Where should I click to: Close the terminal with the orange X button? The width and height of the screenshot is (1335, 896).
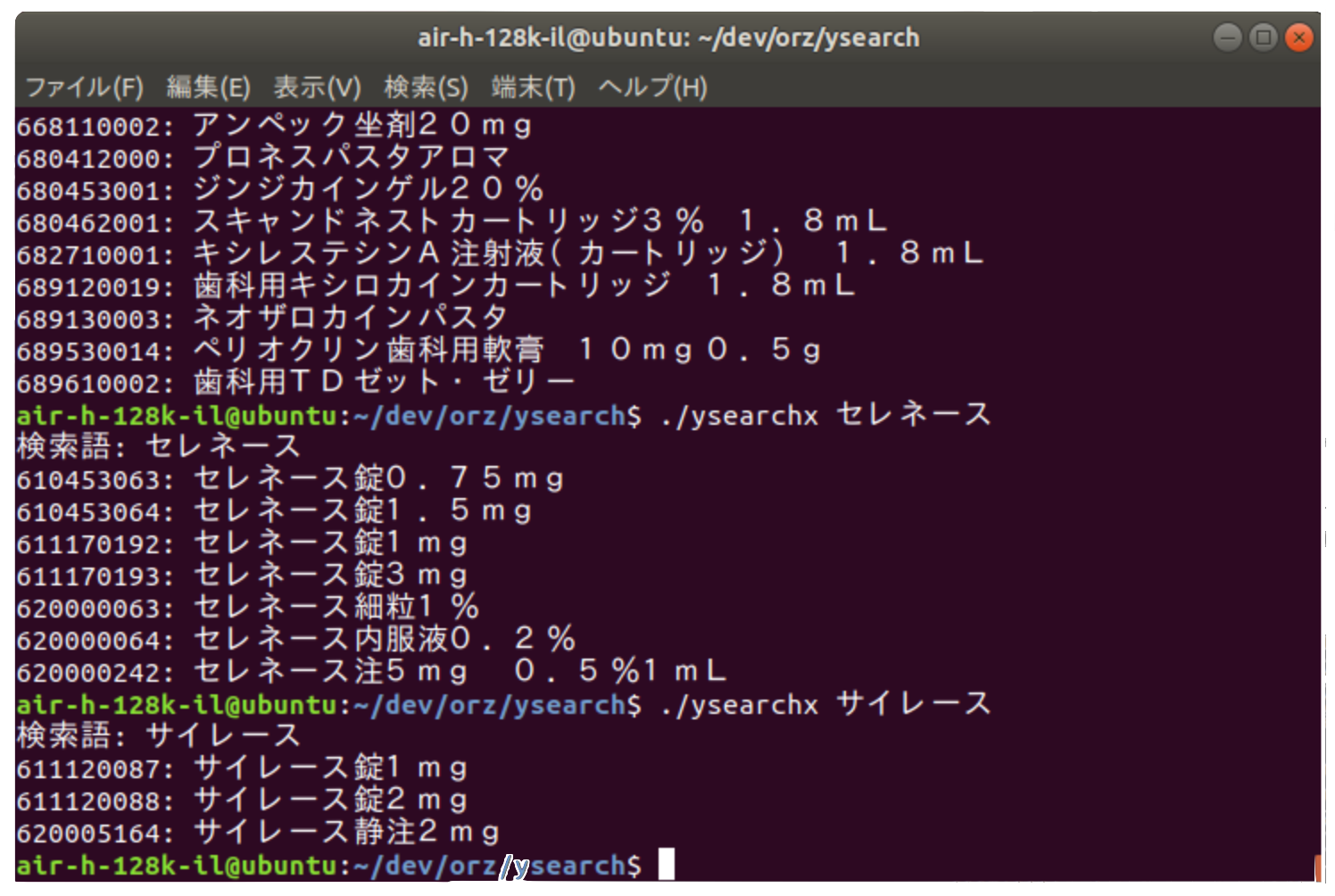(1298, 37)
